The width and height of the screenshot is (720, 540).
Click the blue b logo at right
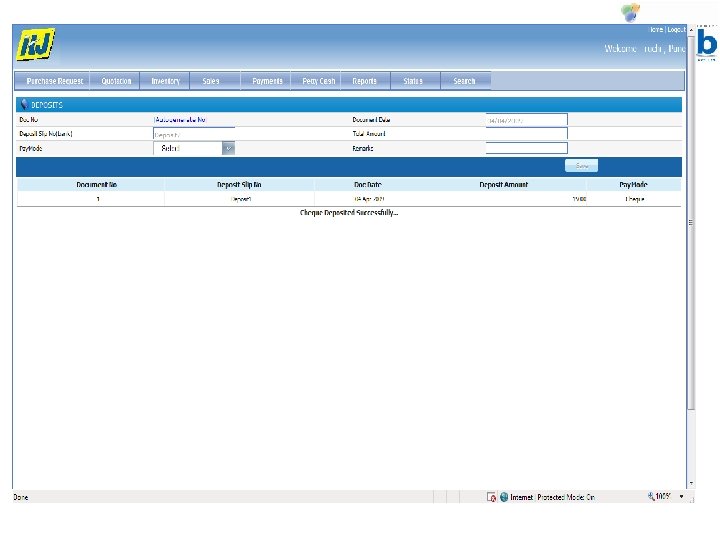[x=707, y=43]
